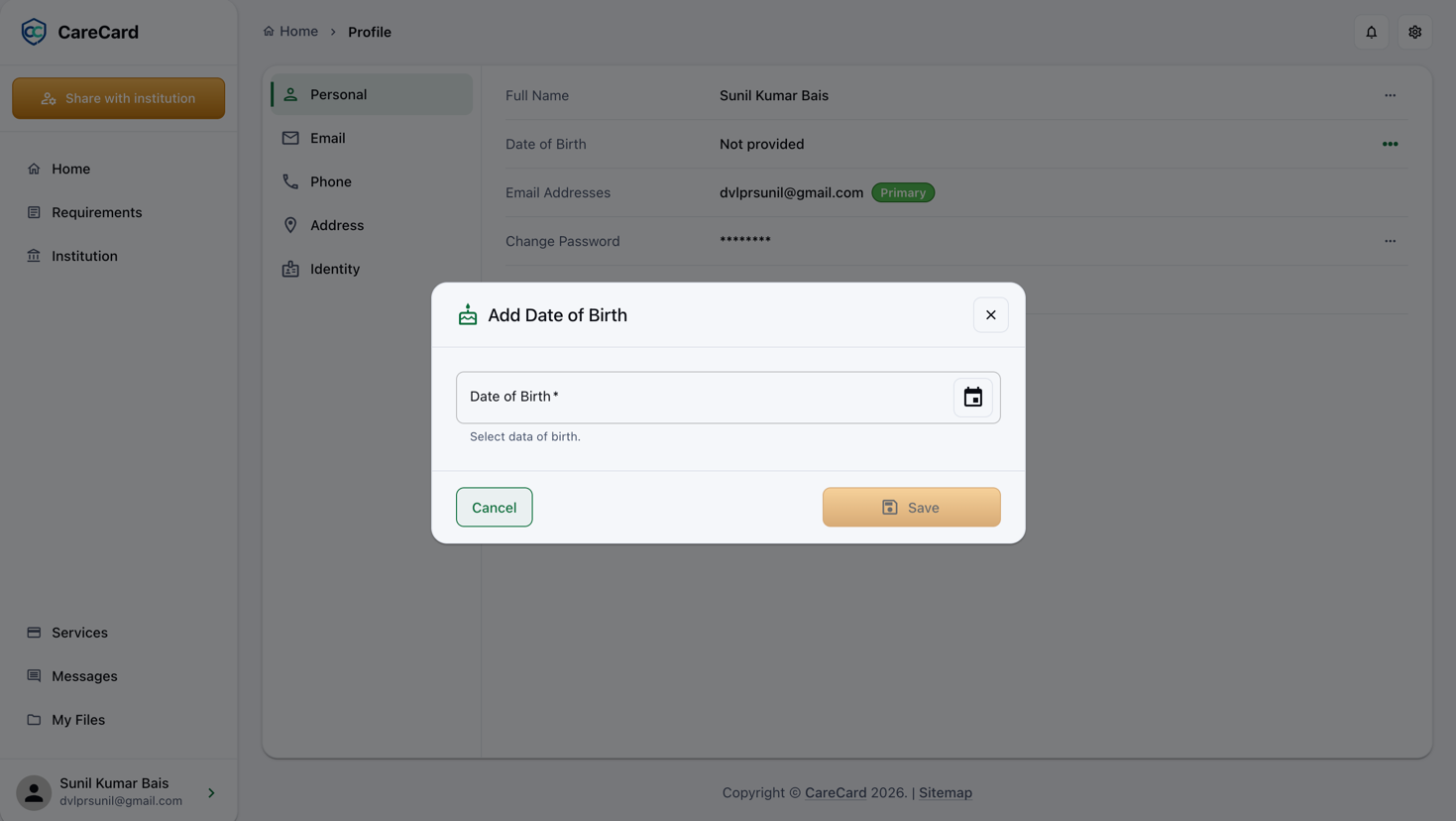The image size is (1456, 821).
Task: Open Date of Birth row options menu
Action: [1390, 144]
